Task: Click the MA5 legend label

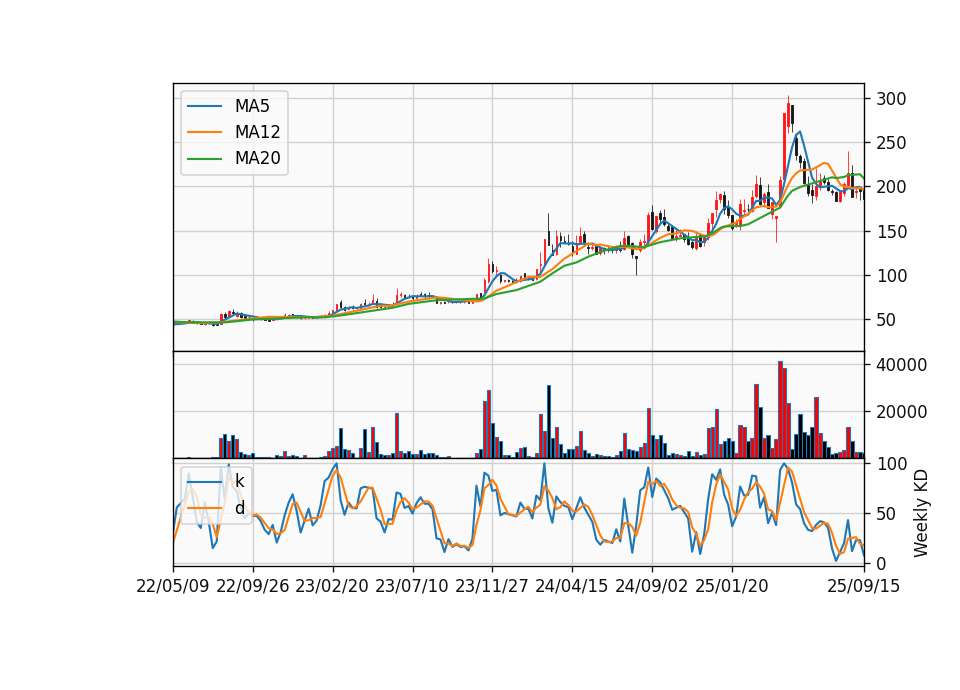Action: pos(252,106)
